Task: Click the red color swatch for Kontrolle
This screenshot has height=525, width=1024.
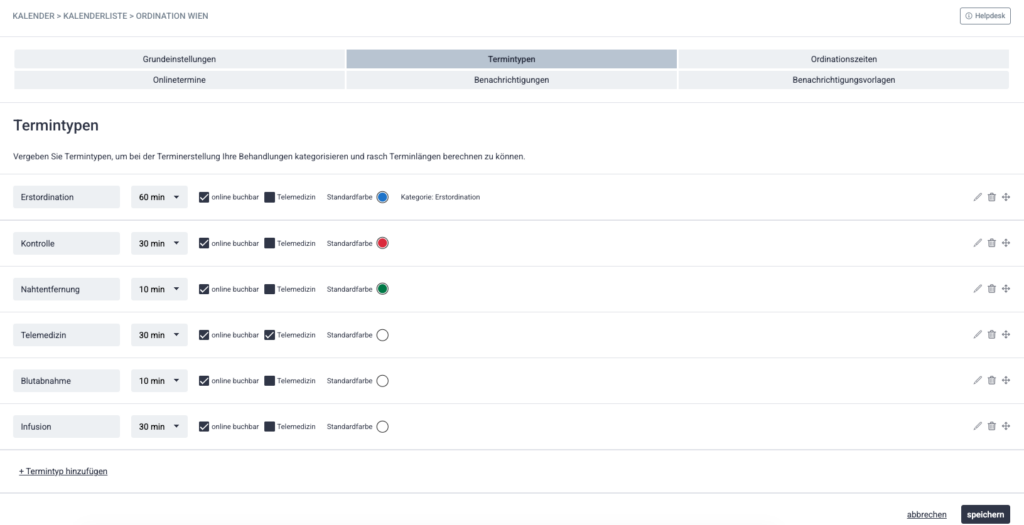Action: pos(382,243)
